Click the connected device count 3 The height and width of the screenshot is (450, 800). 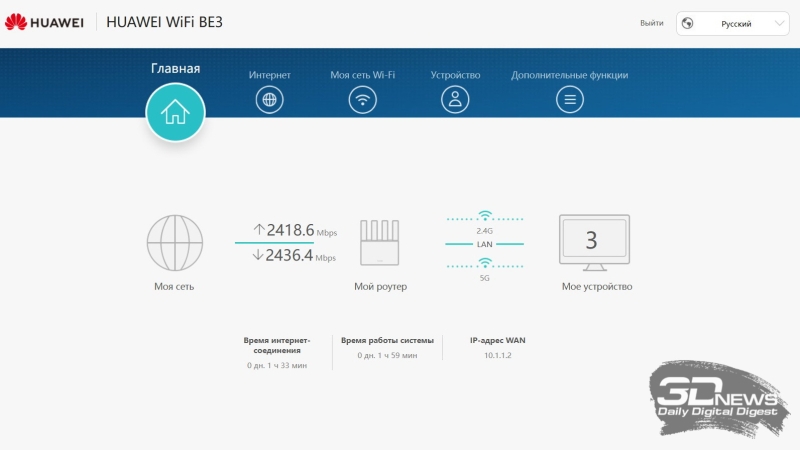pos(591,240)
